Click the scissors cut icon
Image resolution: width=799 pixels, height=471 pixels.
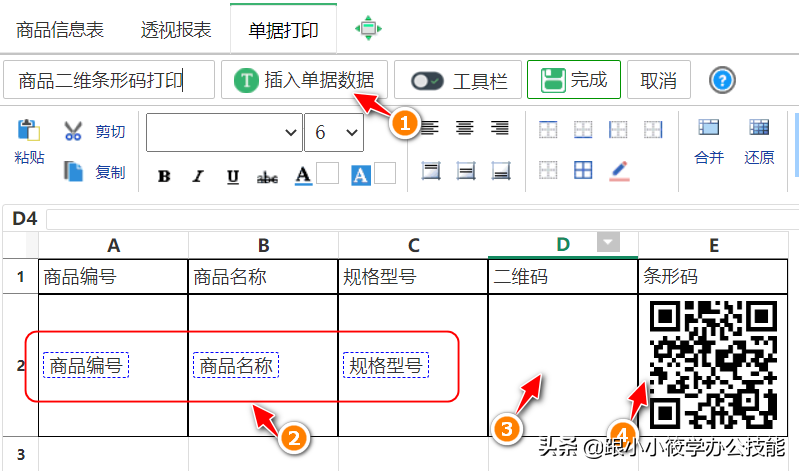(x=73, y=131)
